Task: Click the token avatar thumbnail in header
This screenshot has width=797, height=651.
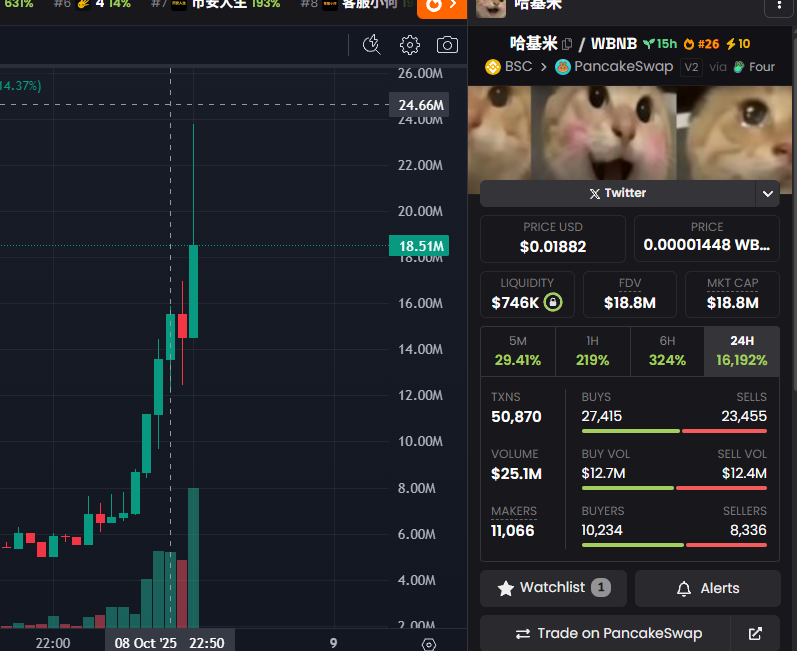Action: pos(491,8)
